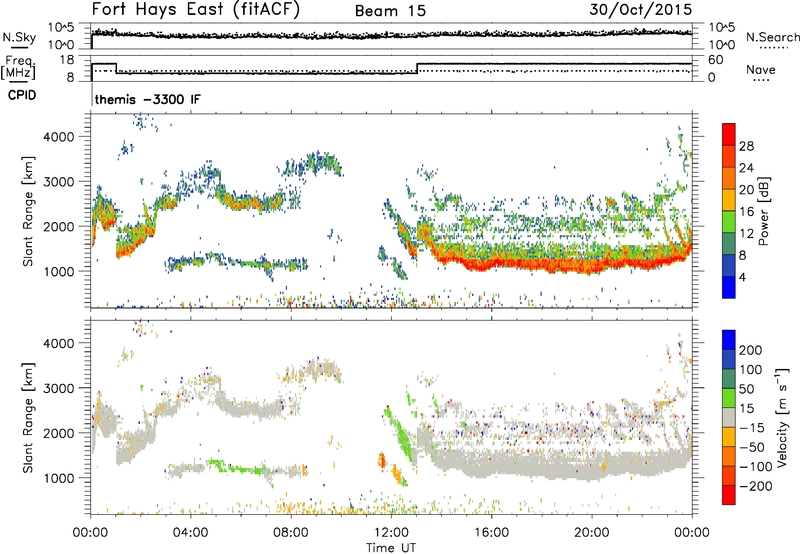The image size is (800, 554).
Task: Click the '16:00' time axis tick label
Action: coord(491,533)
